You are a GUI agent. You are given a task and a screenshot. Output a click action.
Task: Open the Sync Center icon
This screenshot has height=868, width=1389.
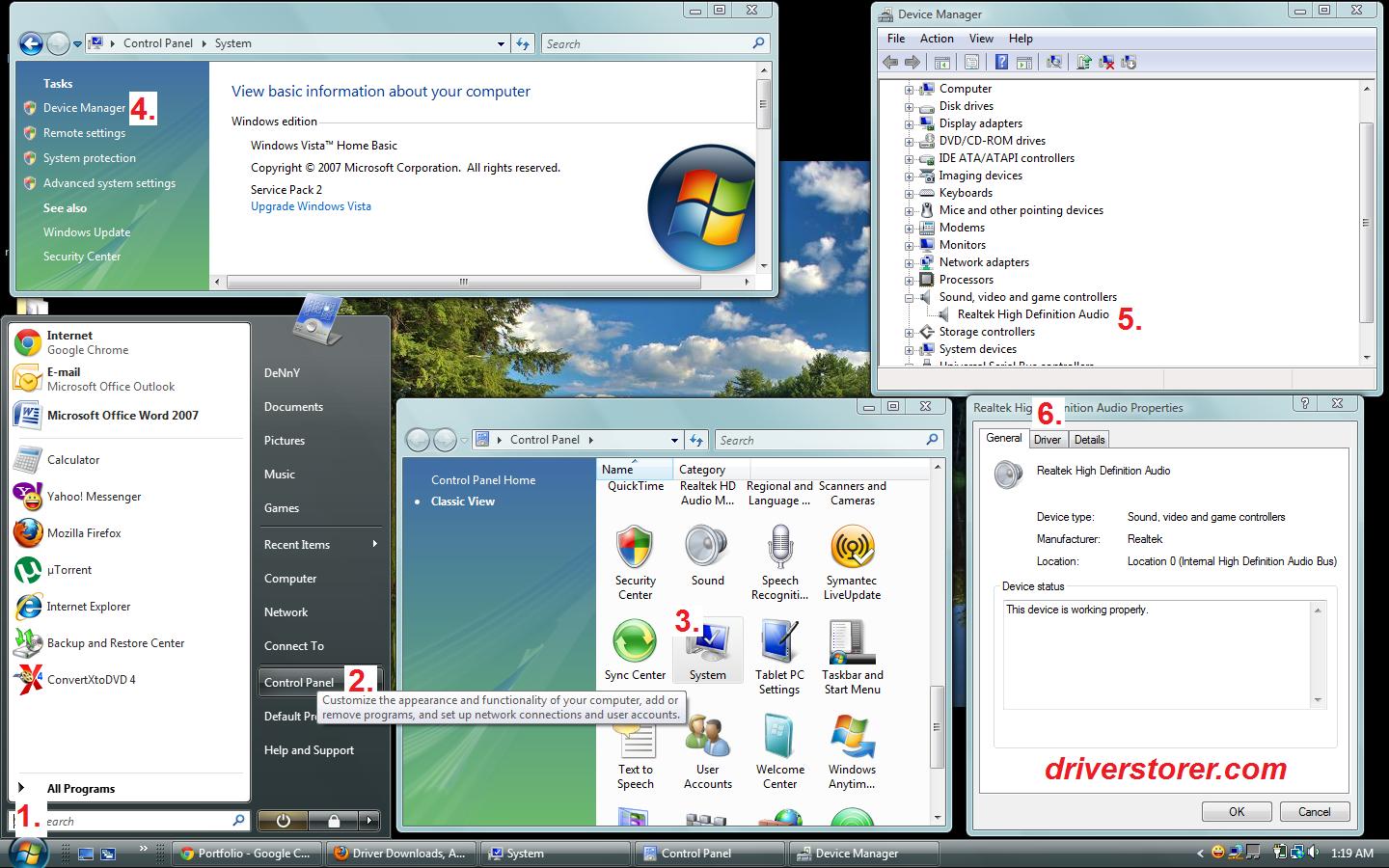point(635,650)
